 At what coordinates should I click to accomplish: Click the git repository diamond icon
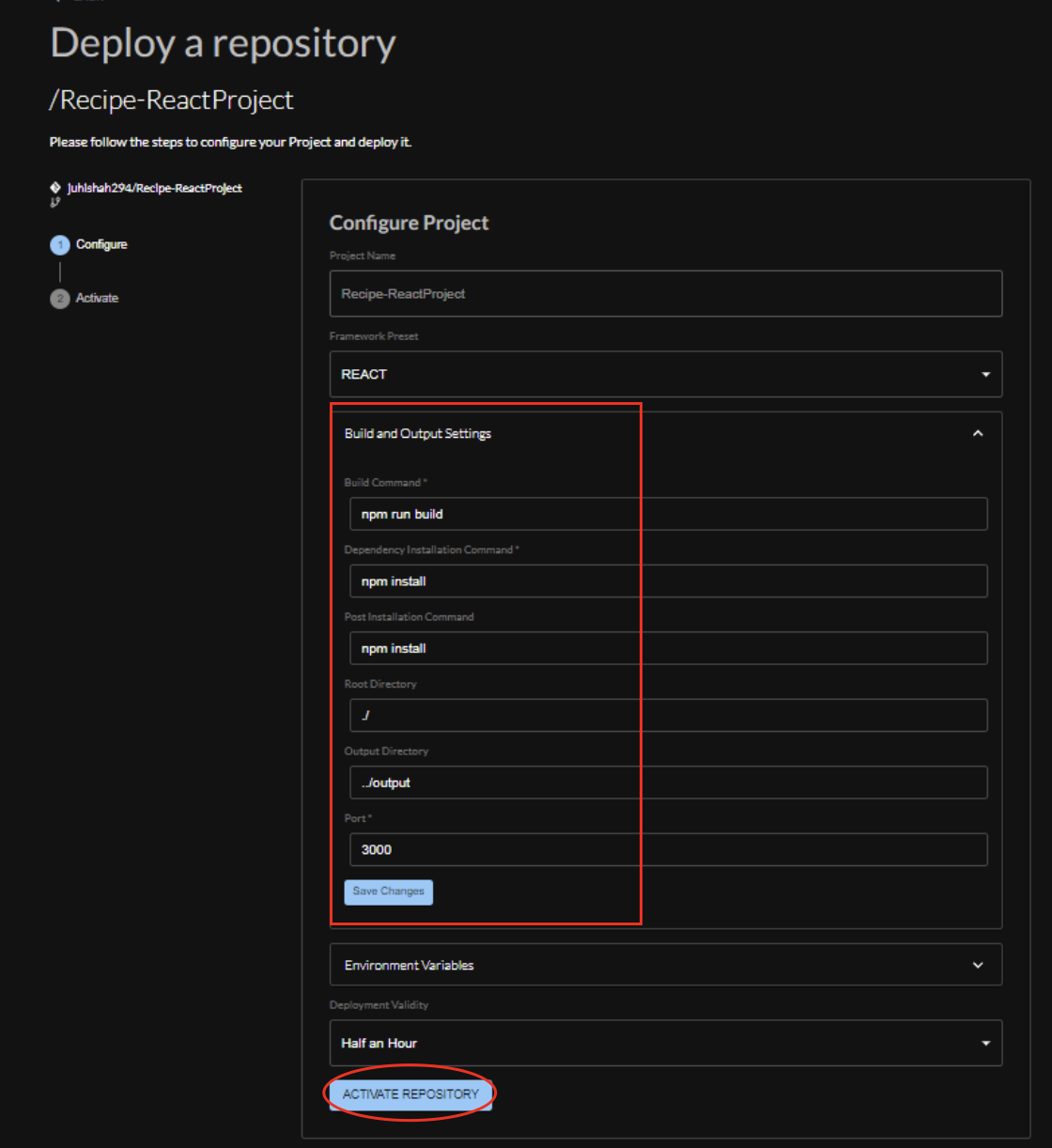tap(55, 188)
